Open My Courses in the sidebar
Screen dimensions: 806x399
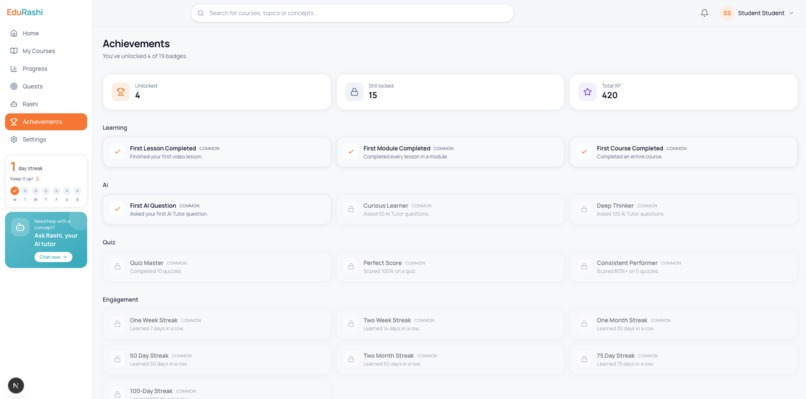(x=46, y=51)
